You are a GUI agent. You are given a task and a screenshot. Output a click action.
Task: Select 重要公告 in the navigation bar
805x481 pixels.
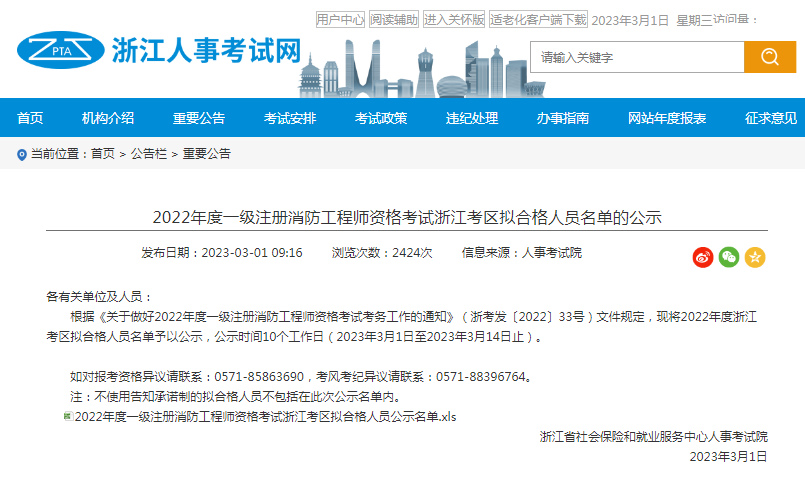click(x=199, y=118)
